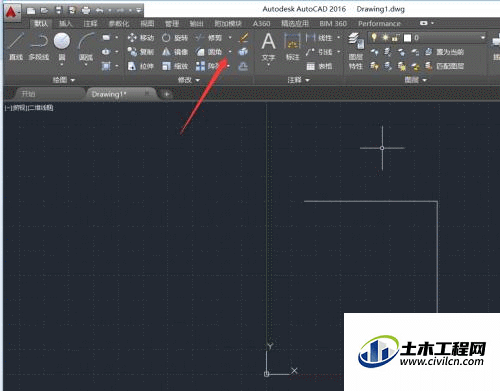The height and width of the screenshot is (391, 500).
Task: Switch to the View (视图) ribbon tab
Action: (x=147, y=24)
